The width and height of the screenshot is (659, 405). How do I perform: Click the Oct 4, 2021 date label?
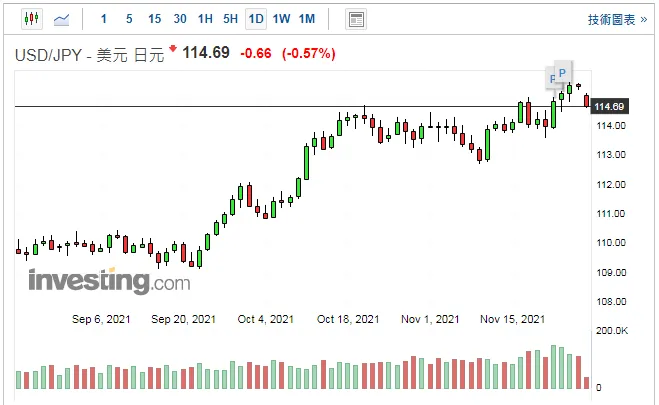pyautogui.click(x=265, y=319)
